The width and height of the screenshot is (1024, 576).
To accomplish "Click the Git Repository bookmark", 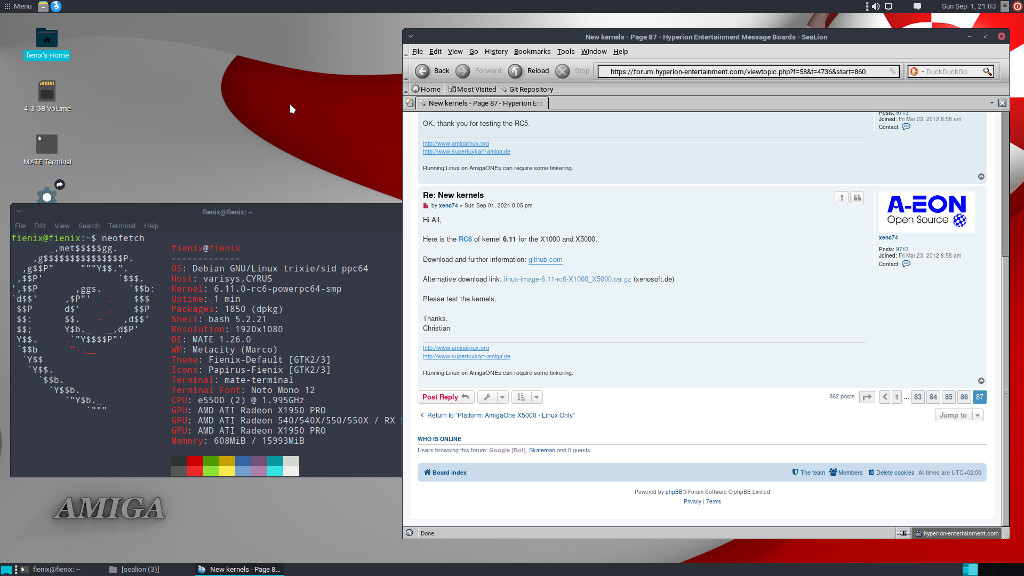I will coord(527,89).
